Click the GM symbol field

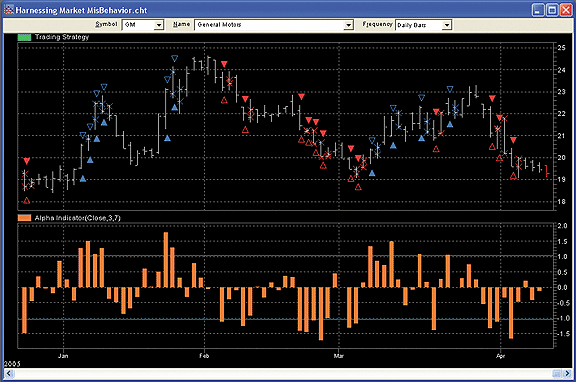(x=138, y=25)
